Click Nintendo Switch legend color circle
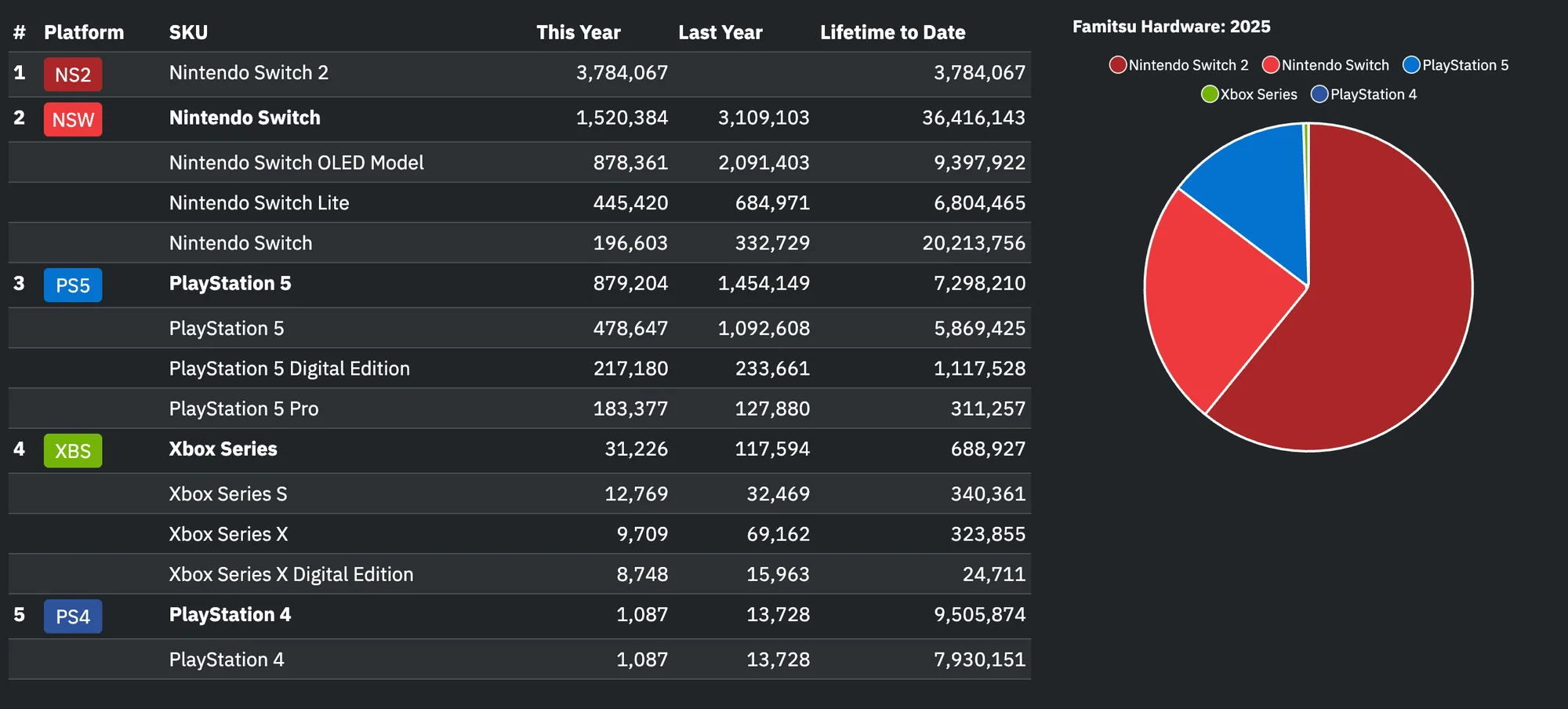Image resolution: width=1568 pixels, height=709 pixels. tap(1271, 65)
